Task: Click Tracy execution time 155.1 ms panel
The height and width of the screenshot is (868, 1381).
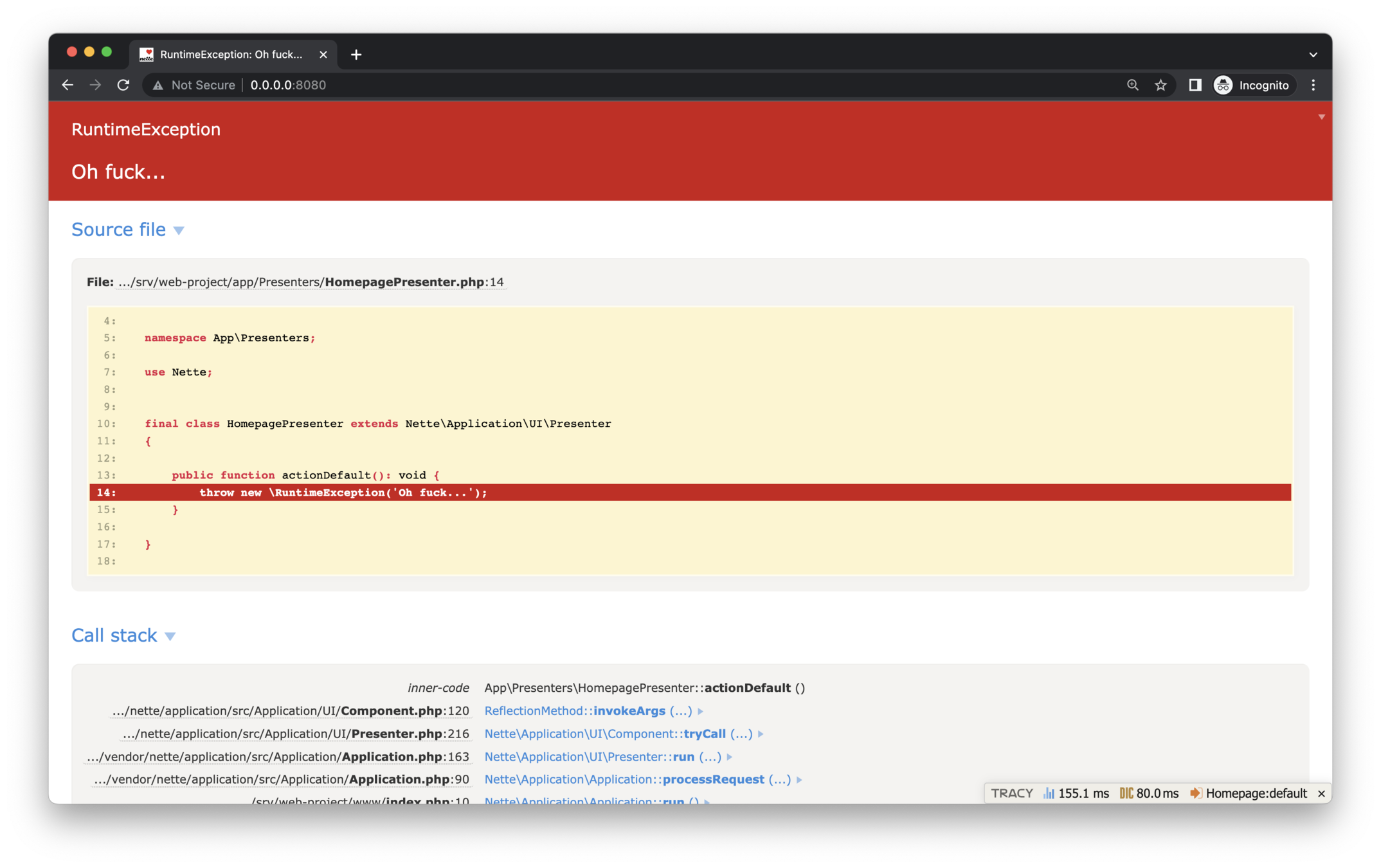Action: [1076, 793]
